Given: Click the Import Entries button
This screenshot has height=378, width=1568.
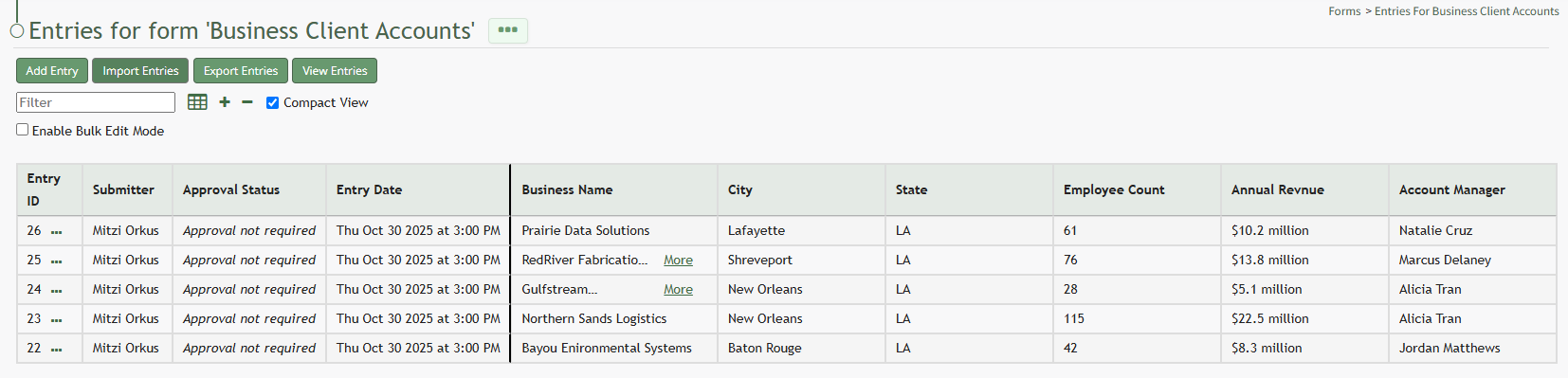Looking at the screenshot, I should 140,71.
